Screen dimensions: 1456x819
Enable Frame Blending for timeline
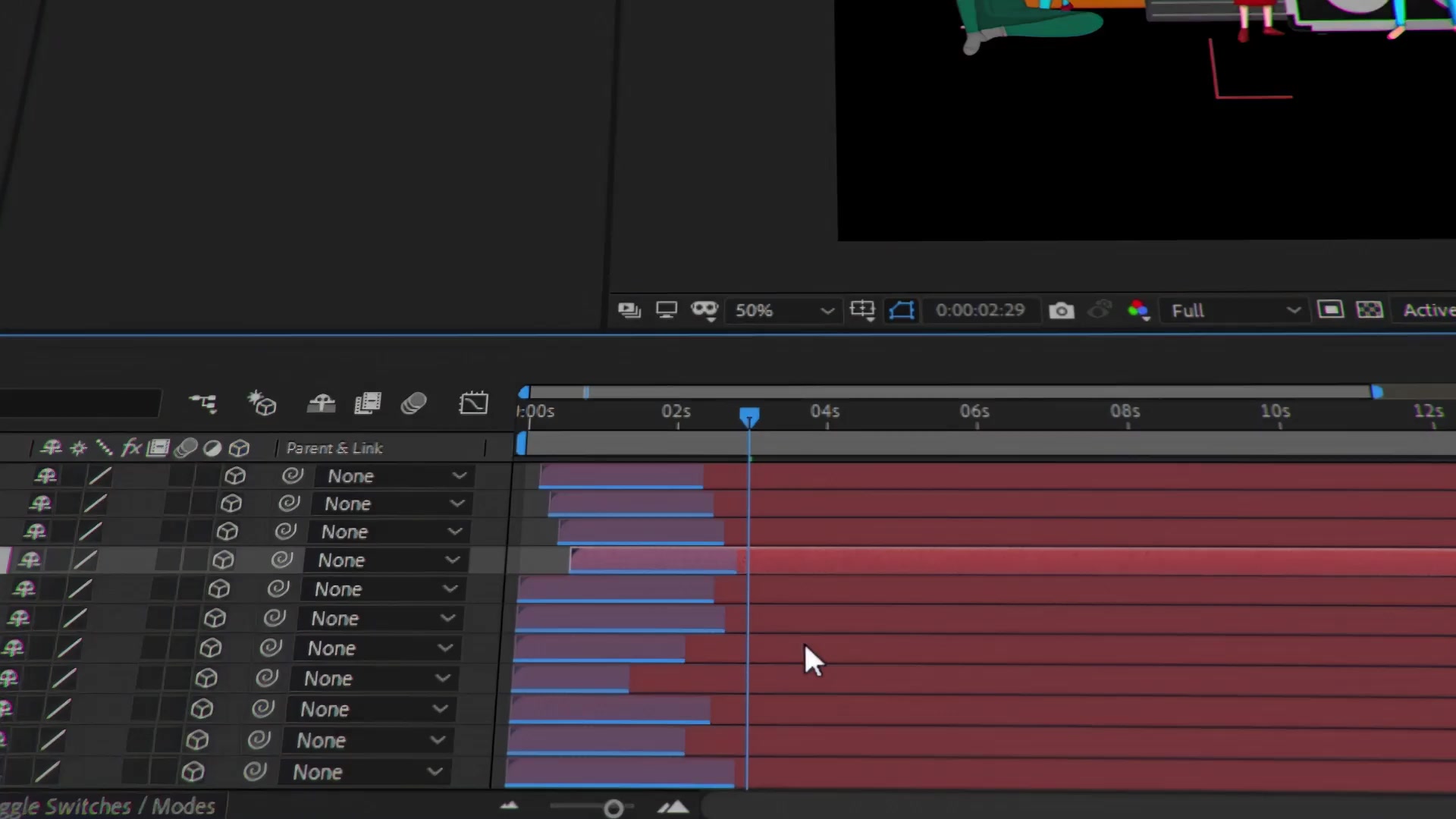(368, 403)
